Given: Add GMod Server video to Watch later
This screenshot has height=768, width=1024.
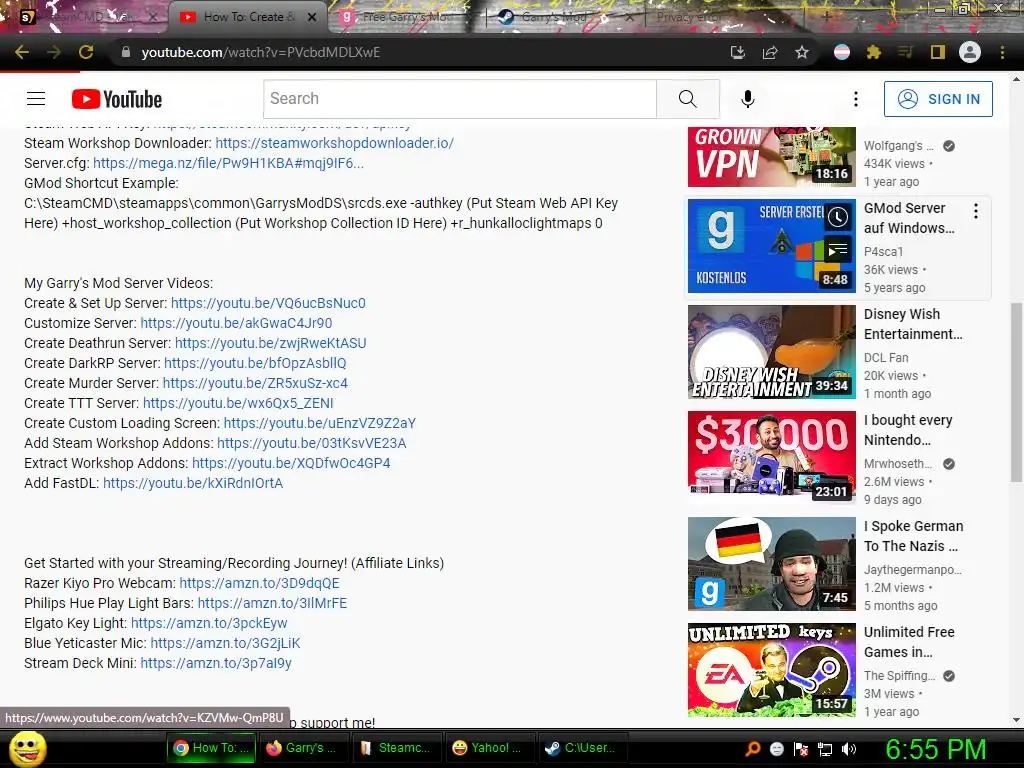Looking at the screenshot, I should pyautogui.click(x=838, y=217).
